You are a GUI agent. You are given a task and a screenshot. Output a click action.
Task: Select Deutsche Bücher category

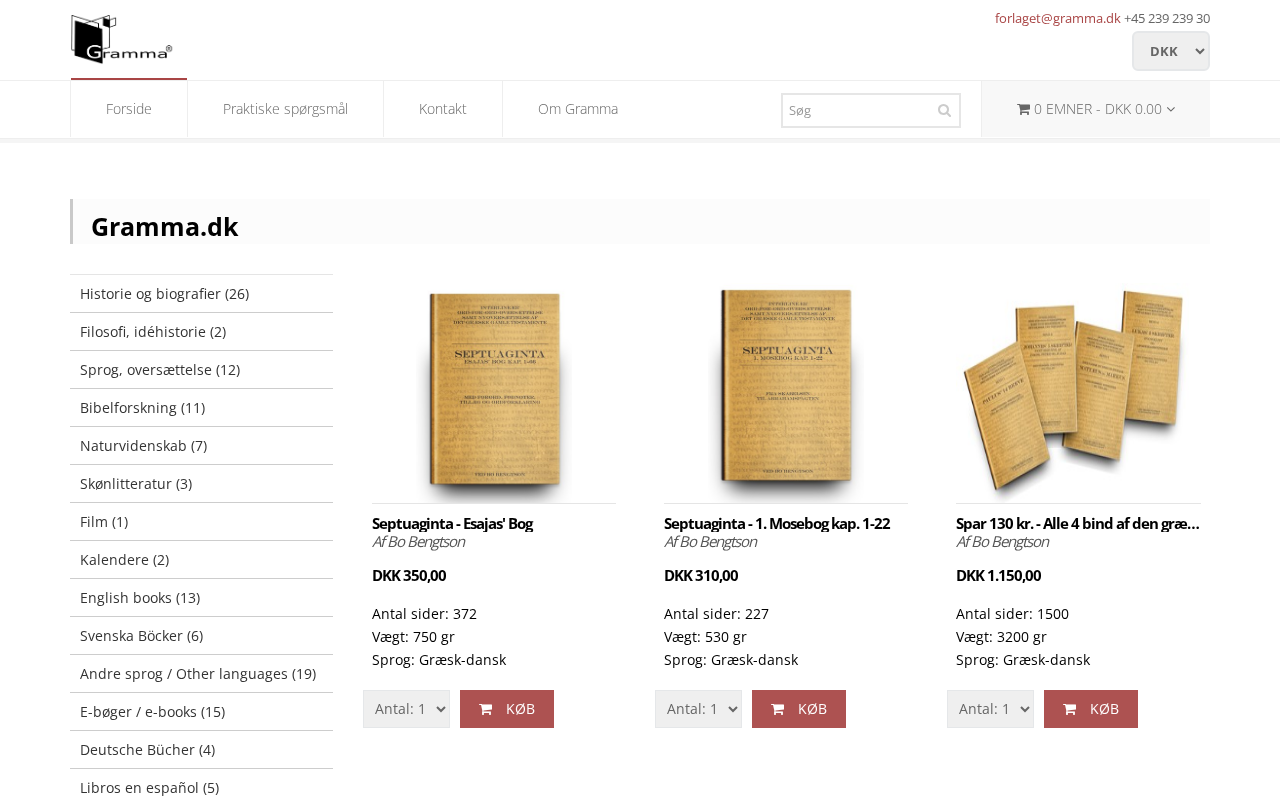(202, 750)
